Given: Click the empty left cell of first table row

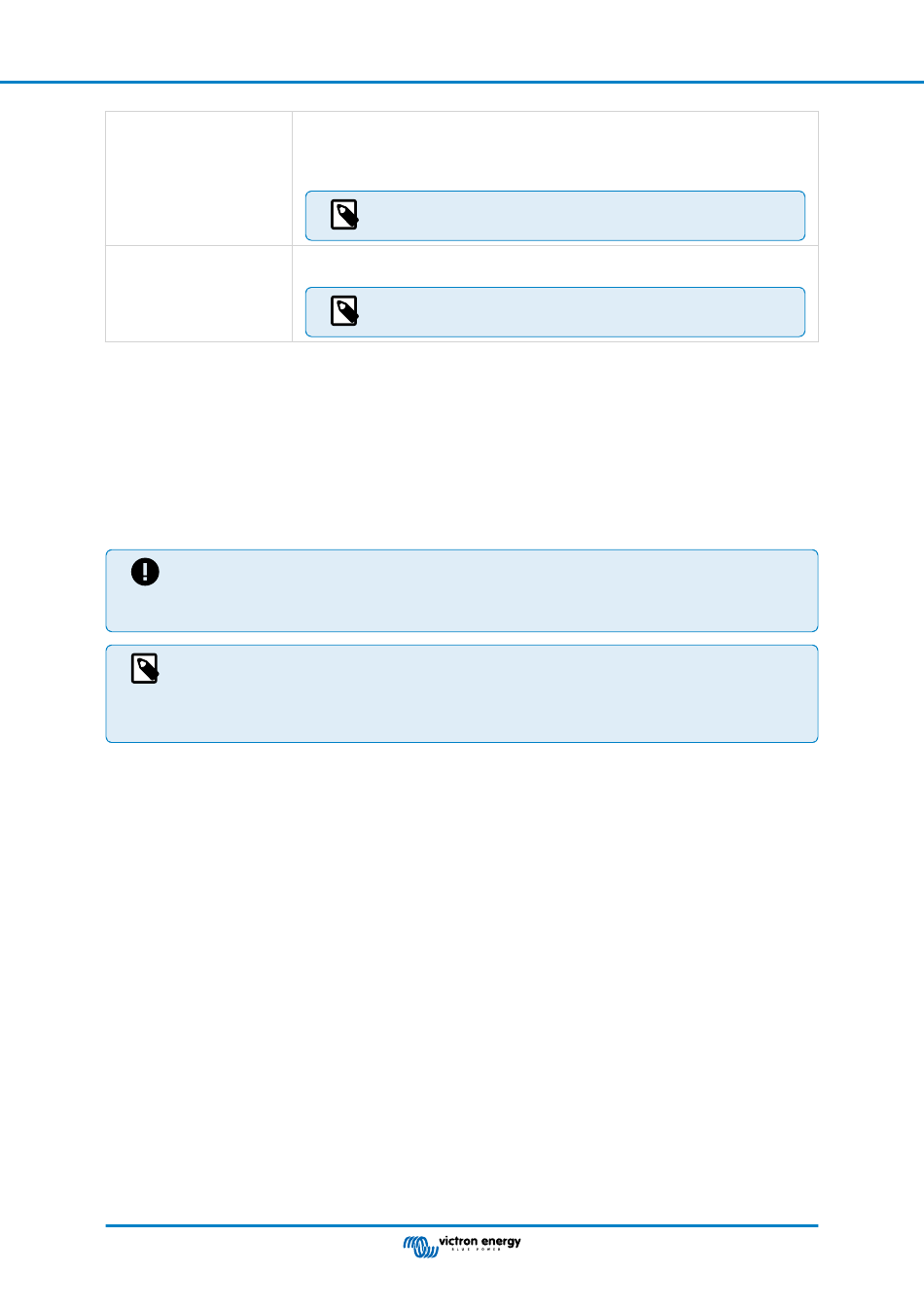Looking at the screenshot, I should [x=198, y=178].
